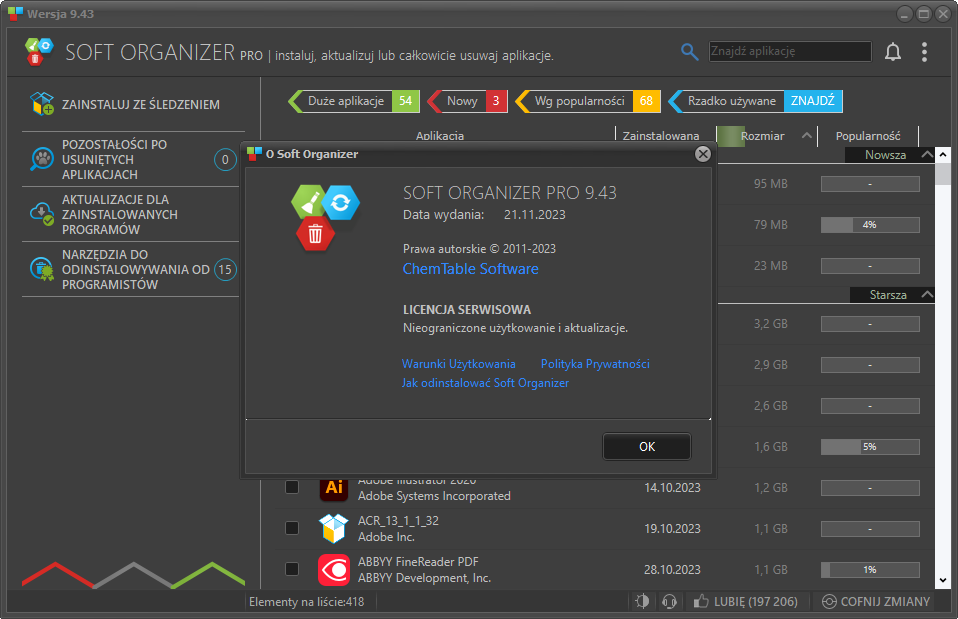958x619 pixels.
Task: Open the three-dot main menu
Action: (x=924, y=52)
